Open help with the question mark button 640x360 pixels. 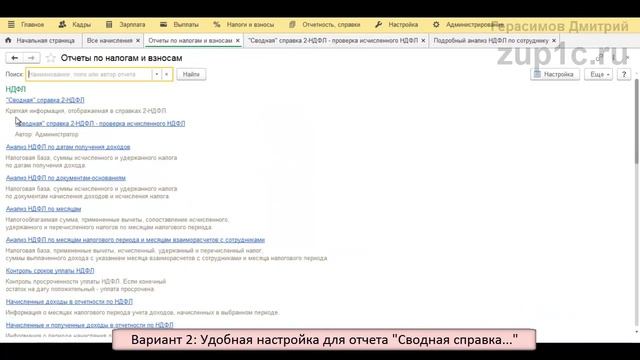point(624,74)
